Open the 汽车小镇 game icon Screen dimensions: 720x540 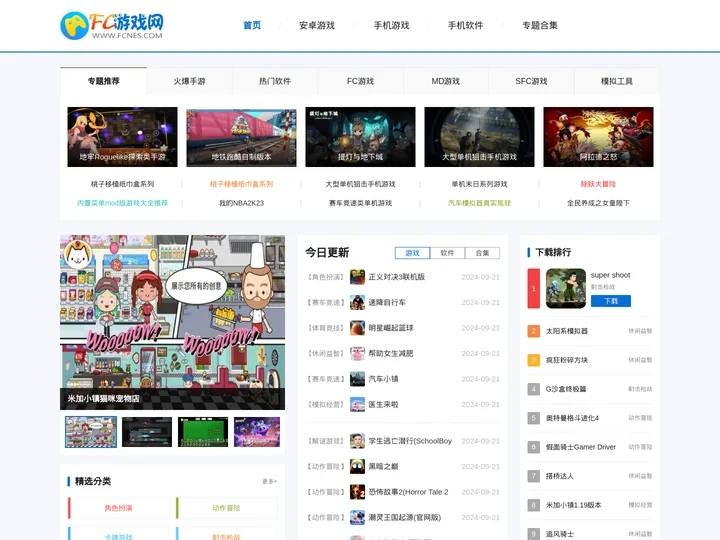click(357, 379)
